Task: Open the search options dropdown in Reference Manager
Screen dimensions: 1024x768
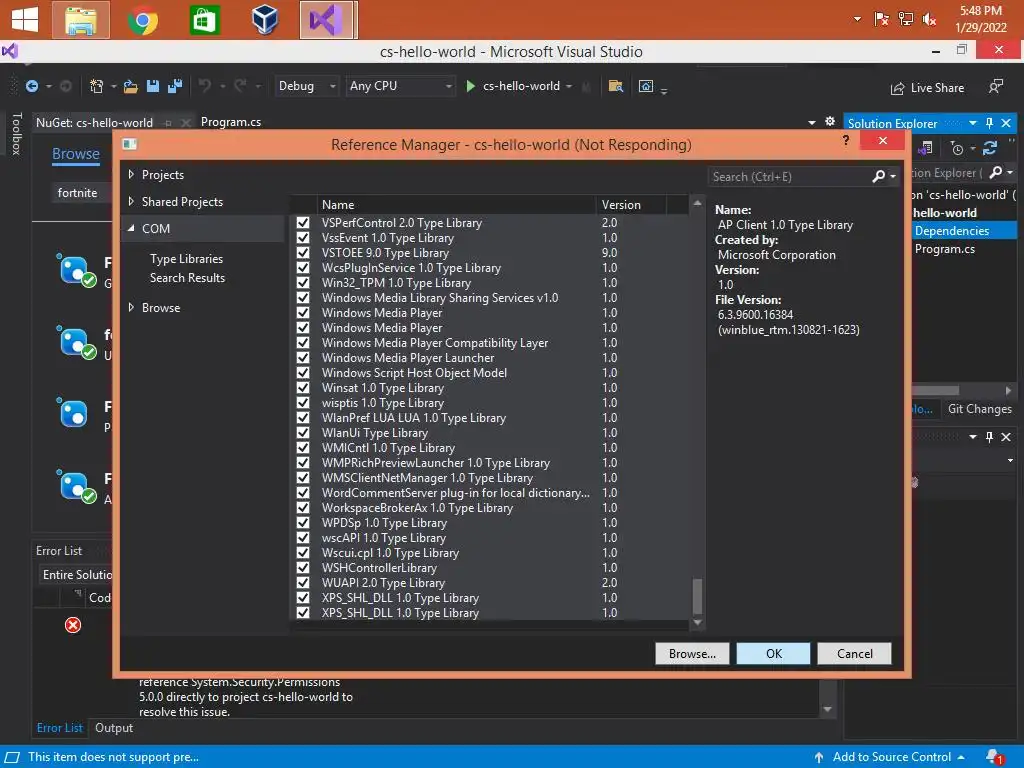Action: [x=893, y=176]
